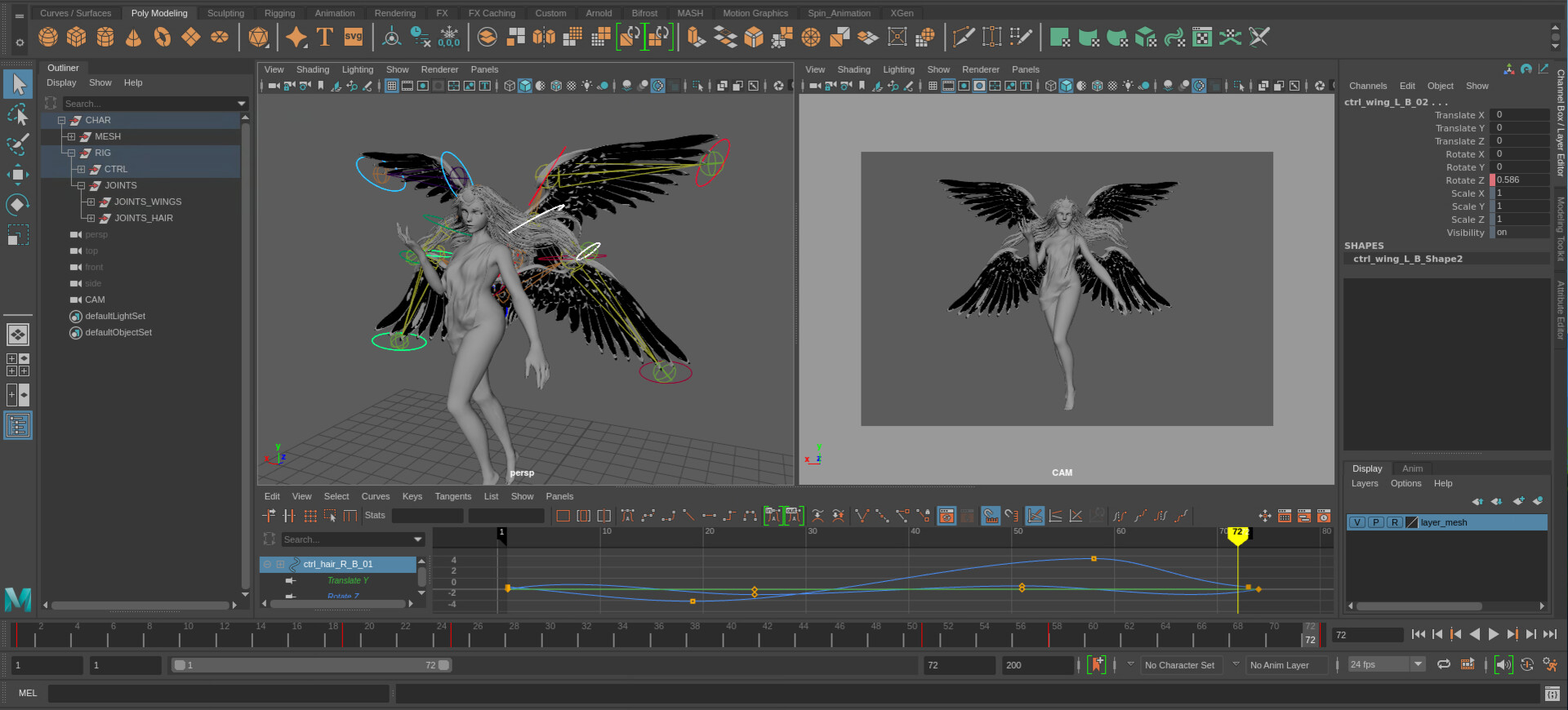Open animation preferences running-man icon
The image size is (1568, 710).
coord(1550,665)
